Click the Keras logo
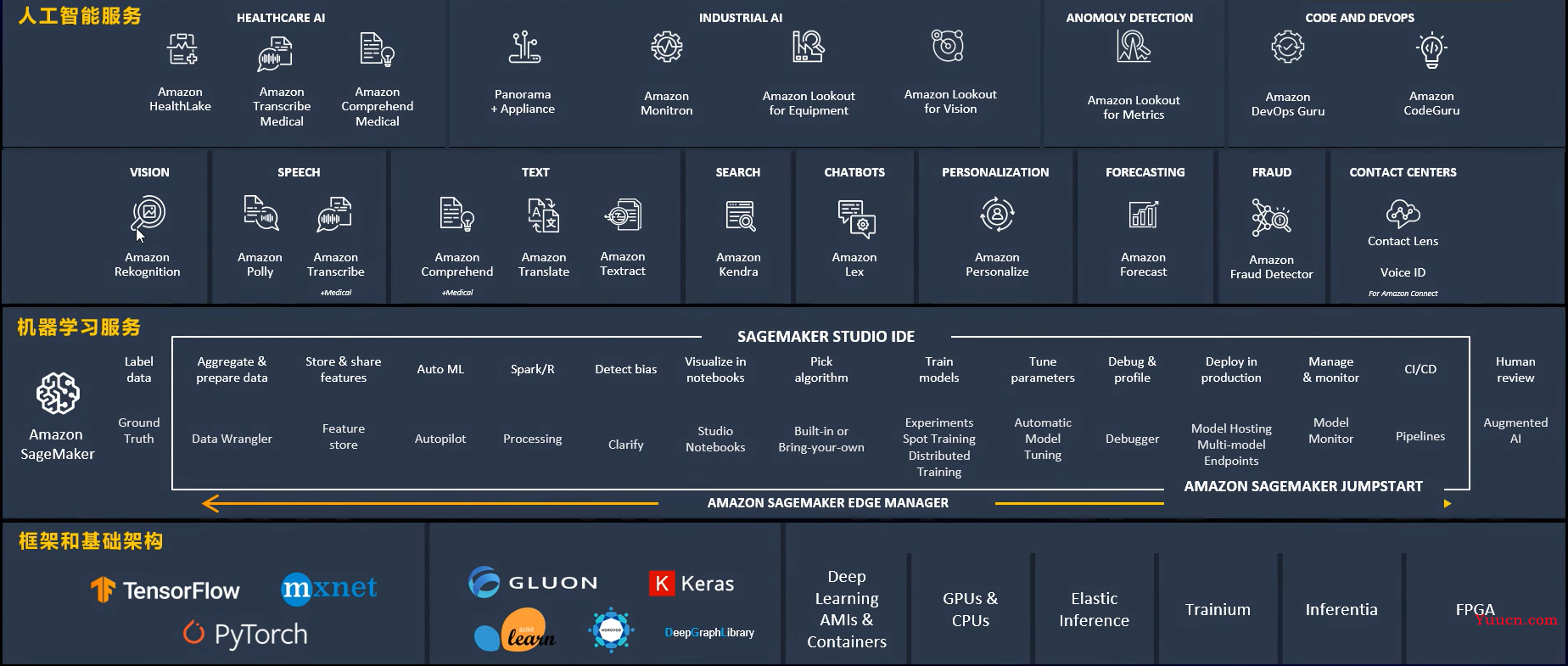1568x666 pixels. pyautogui.click(x=692, y=584)
